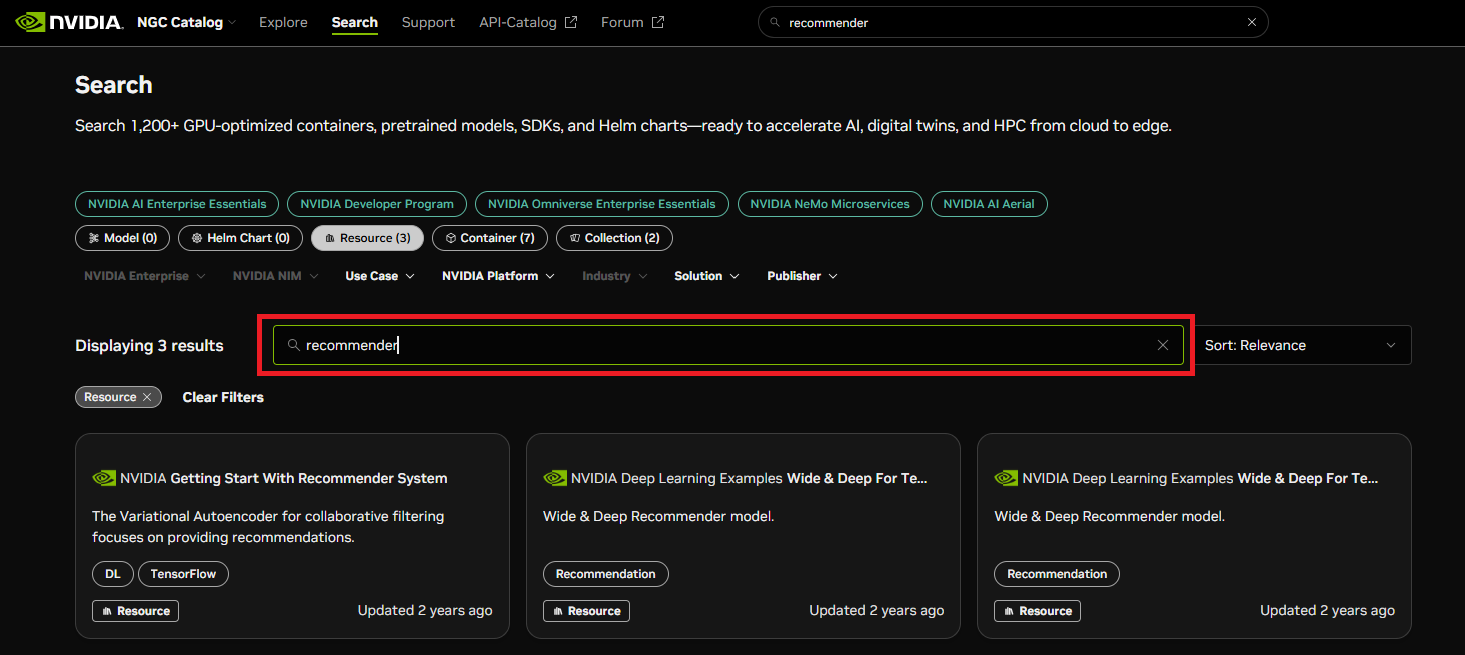
Task: Click the magnifier icon in header search
Action: click(775, 22)
